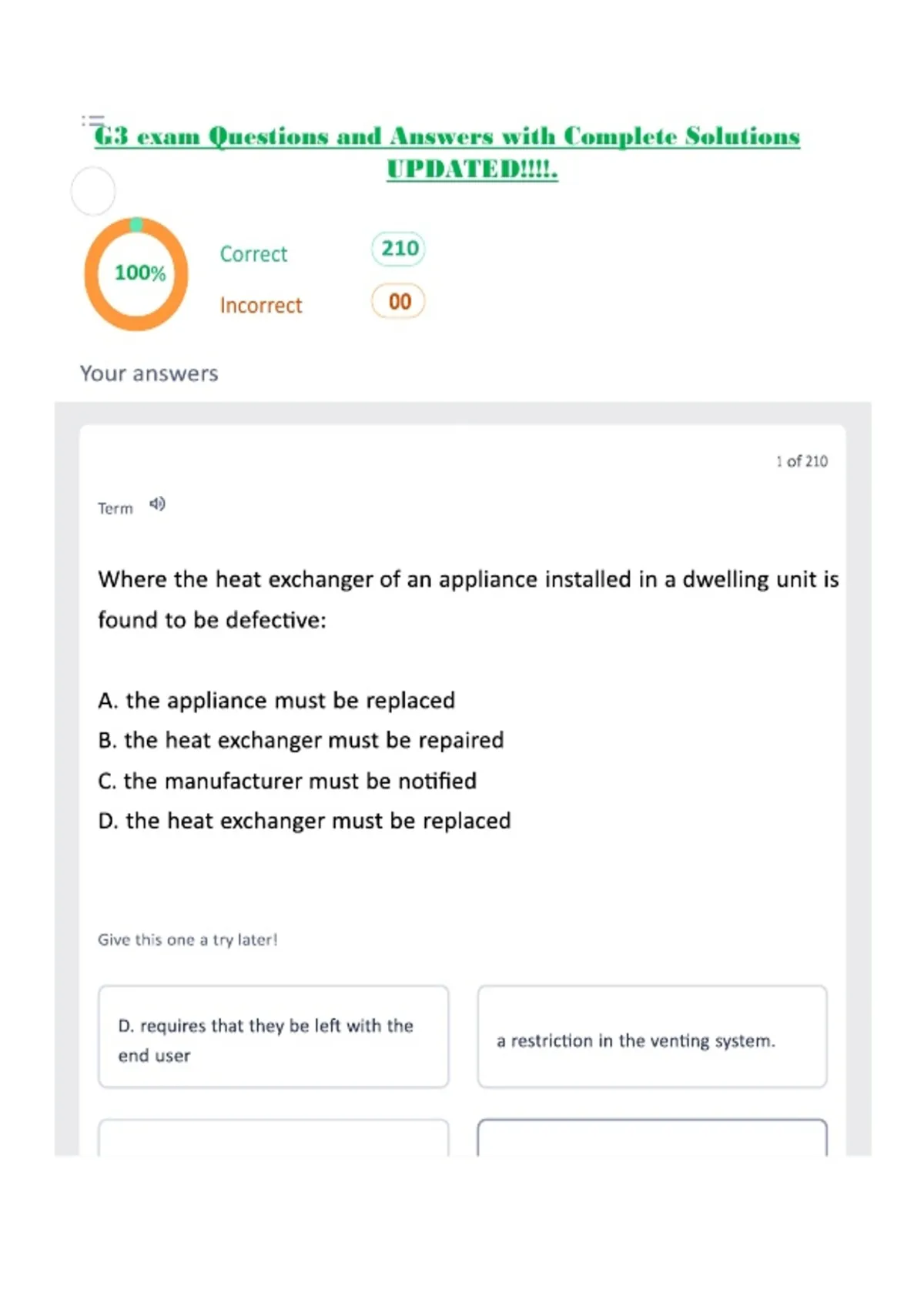
Task: Click the 210 correct count badge
Action: pos(399,249)
